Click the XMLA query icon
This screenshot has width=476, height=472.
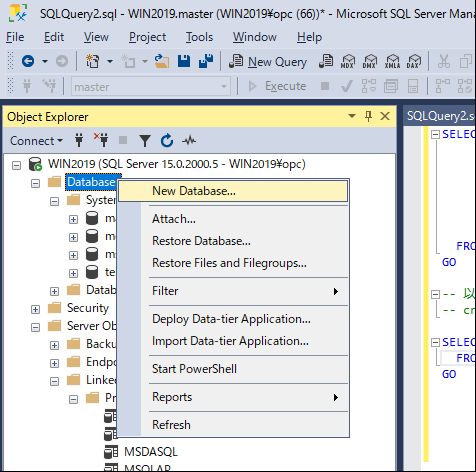(392, 61)
